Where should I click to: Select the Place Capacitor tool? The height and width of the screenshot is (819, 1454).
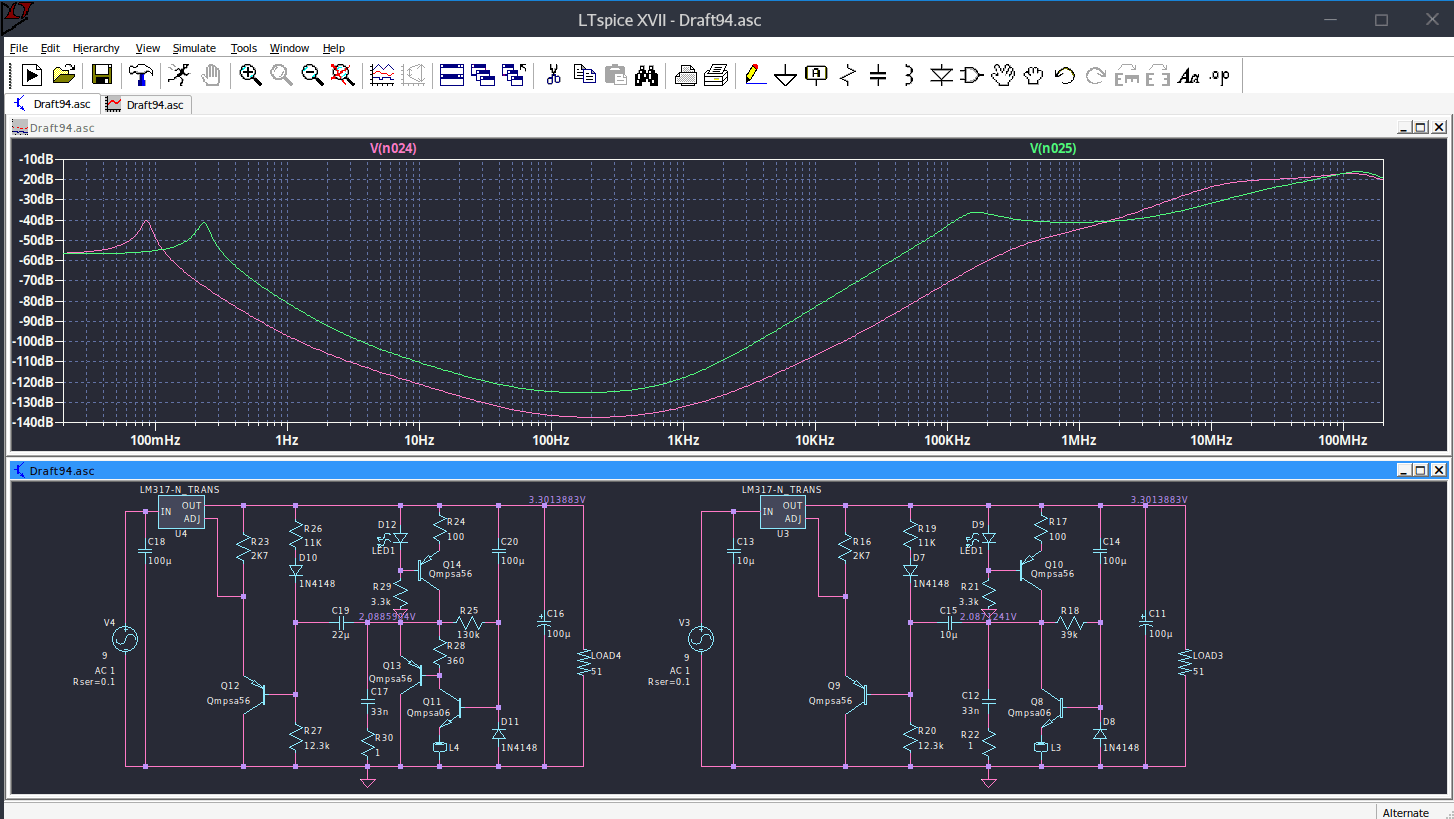[x=878, y=75]
